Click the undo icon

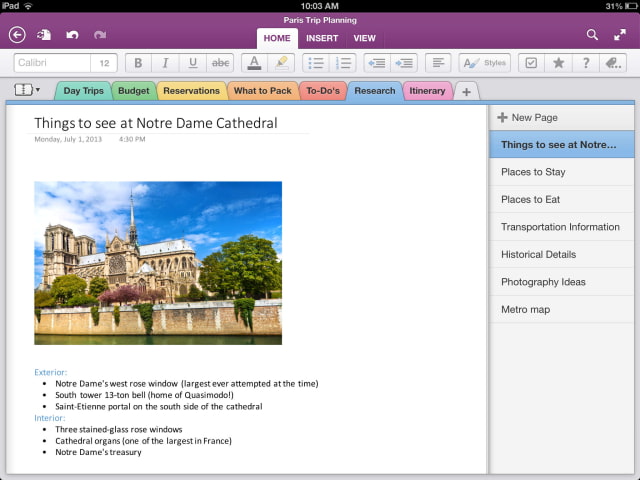72,35
